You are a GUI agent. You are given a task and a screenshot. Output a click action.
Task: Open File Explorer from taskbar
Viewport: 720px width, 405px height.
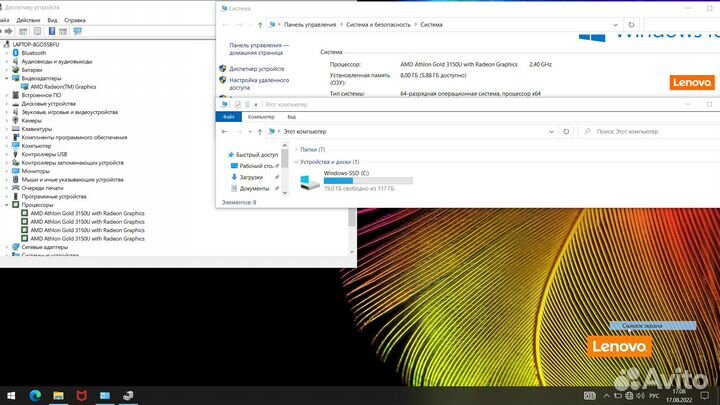(x=58, y=395)
